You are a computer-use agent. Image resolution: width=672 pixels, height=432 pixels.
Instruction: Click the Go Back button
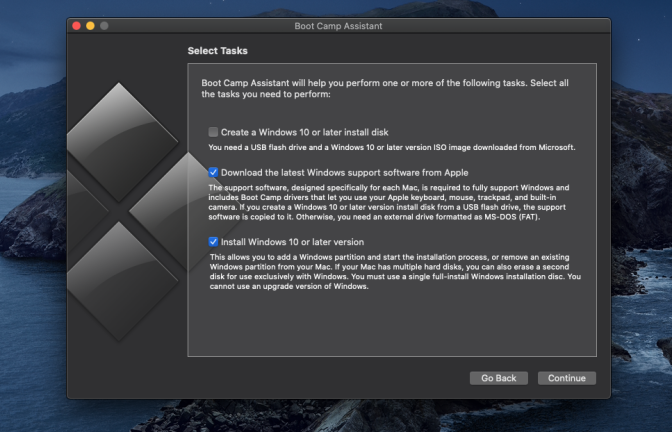coord(498,378)
